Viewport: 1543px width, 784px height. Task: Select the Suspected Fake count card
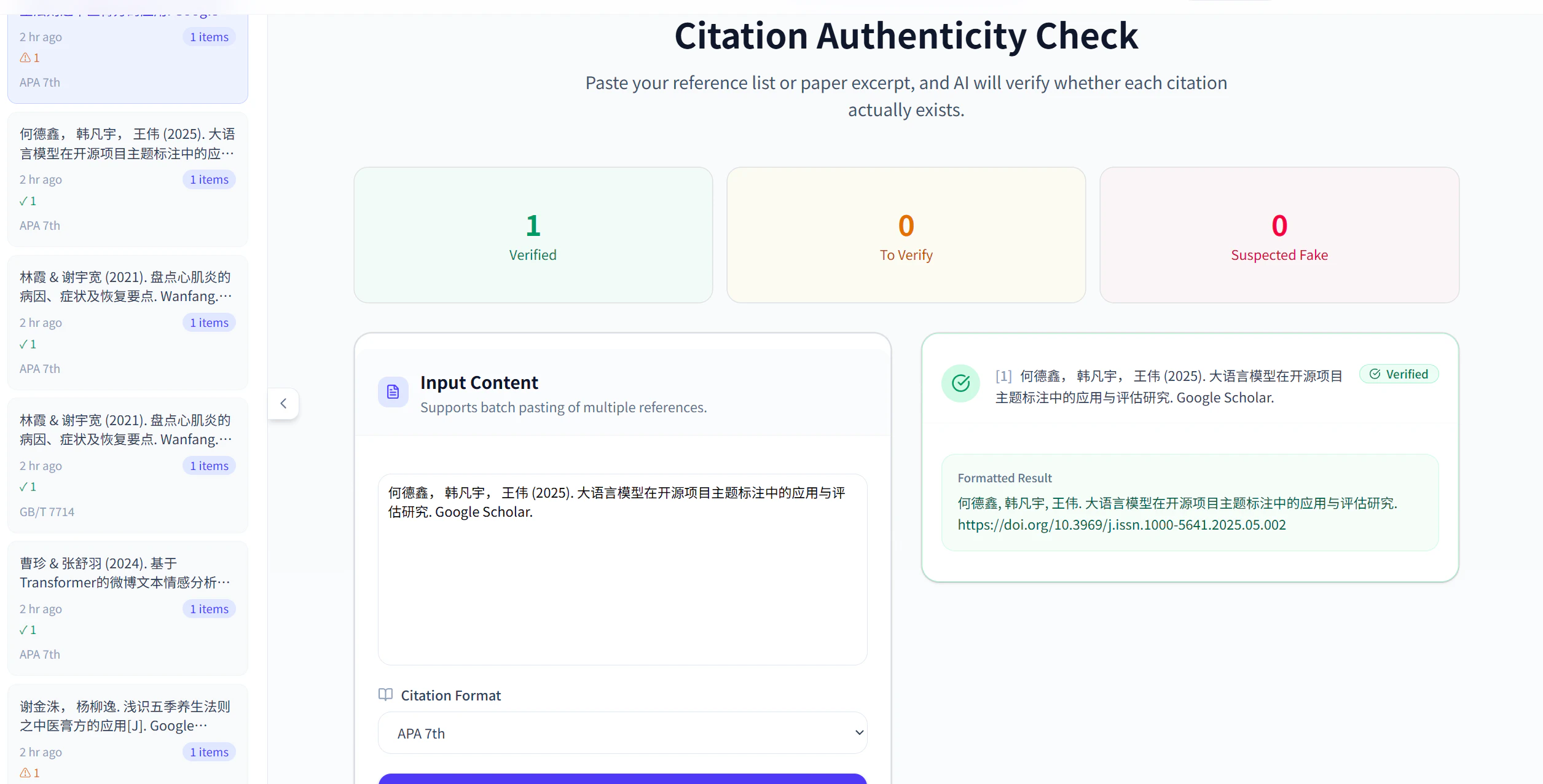[x=1279, y=235]
